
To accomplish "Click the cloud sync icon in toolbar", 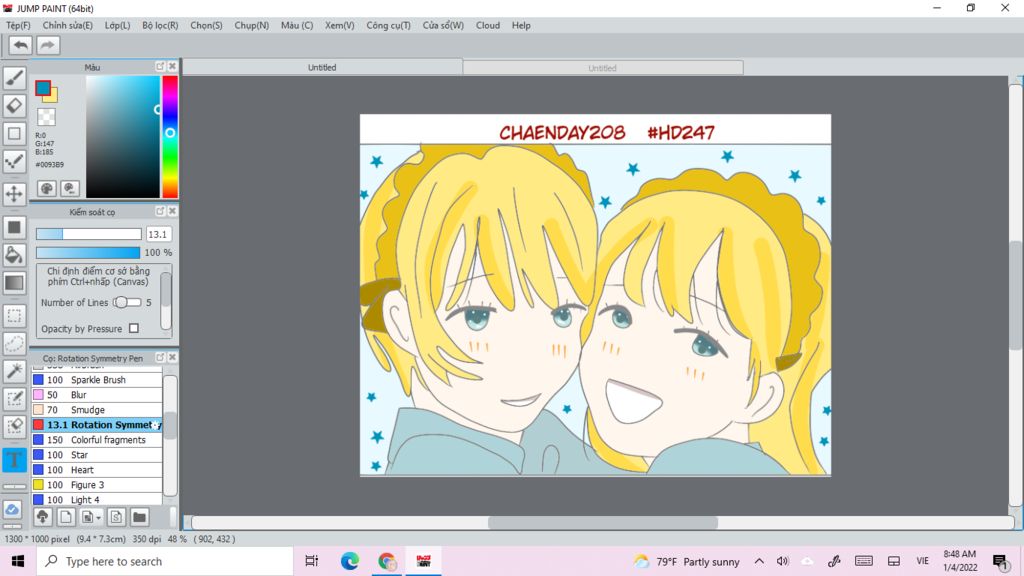I will [12, 509].
